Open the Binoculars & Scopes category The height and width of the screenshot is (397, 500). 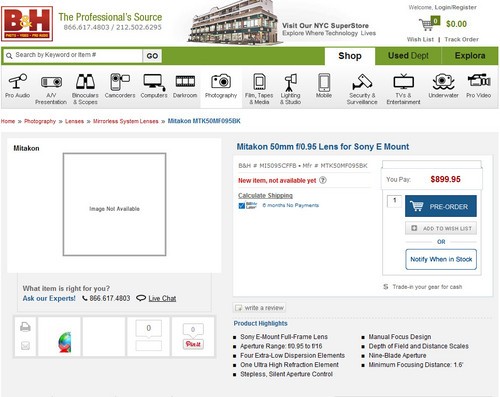pos(85,89)
